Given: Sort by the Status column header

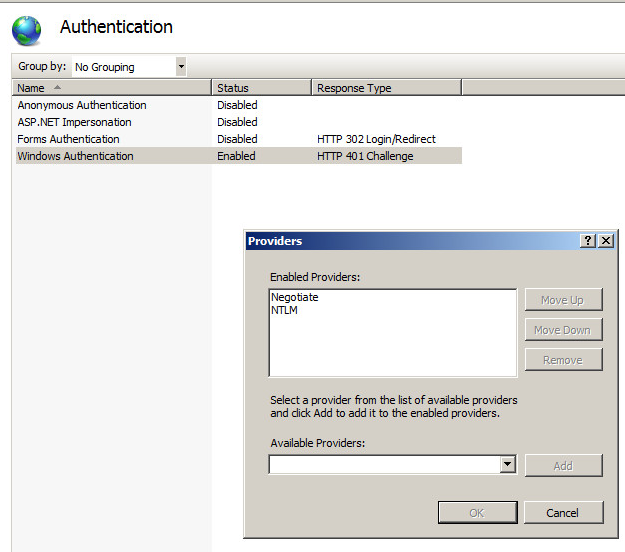Looking at the screenshot, I should (x=261, y=88).
